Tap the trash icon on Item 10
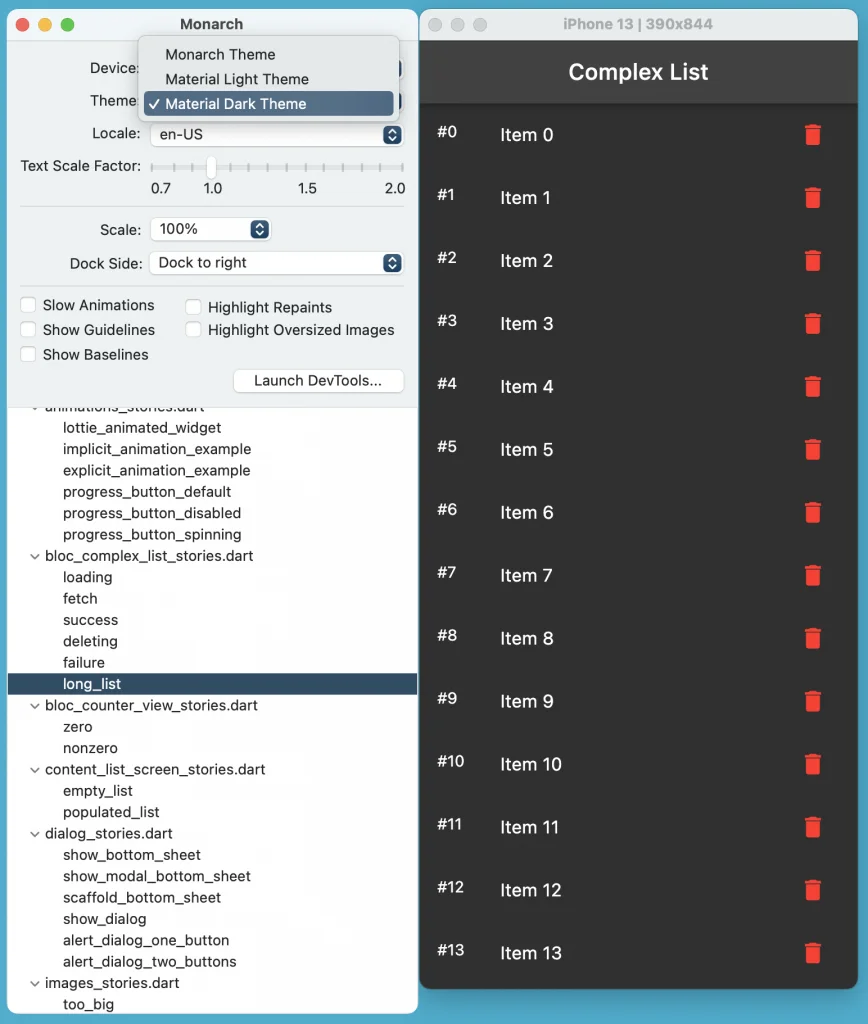 point(812,765)
